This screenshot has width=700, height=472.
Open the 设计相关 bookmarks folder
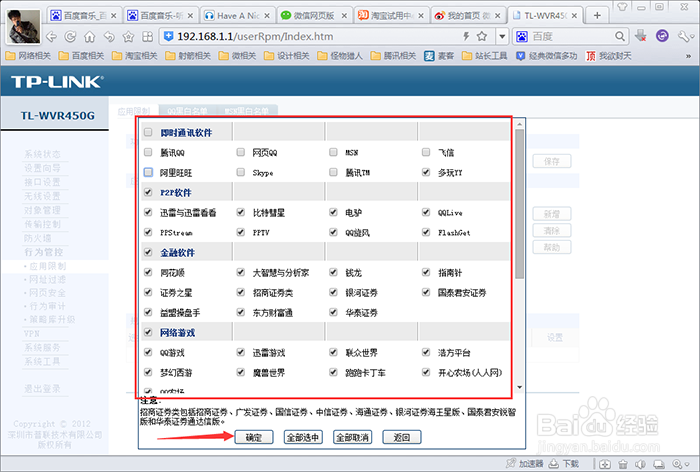[x=287, y=56]
